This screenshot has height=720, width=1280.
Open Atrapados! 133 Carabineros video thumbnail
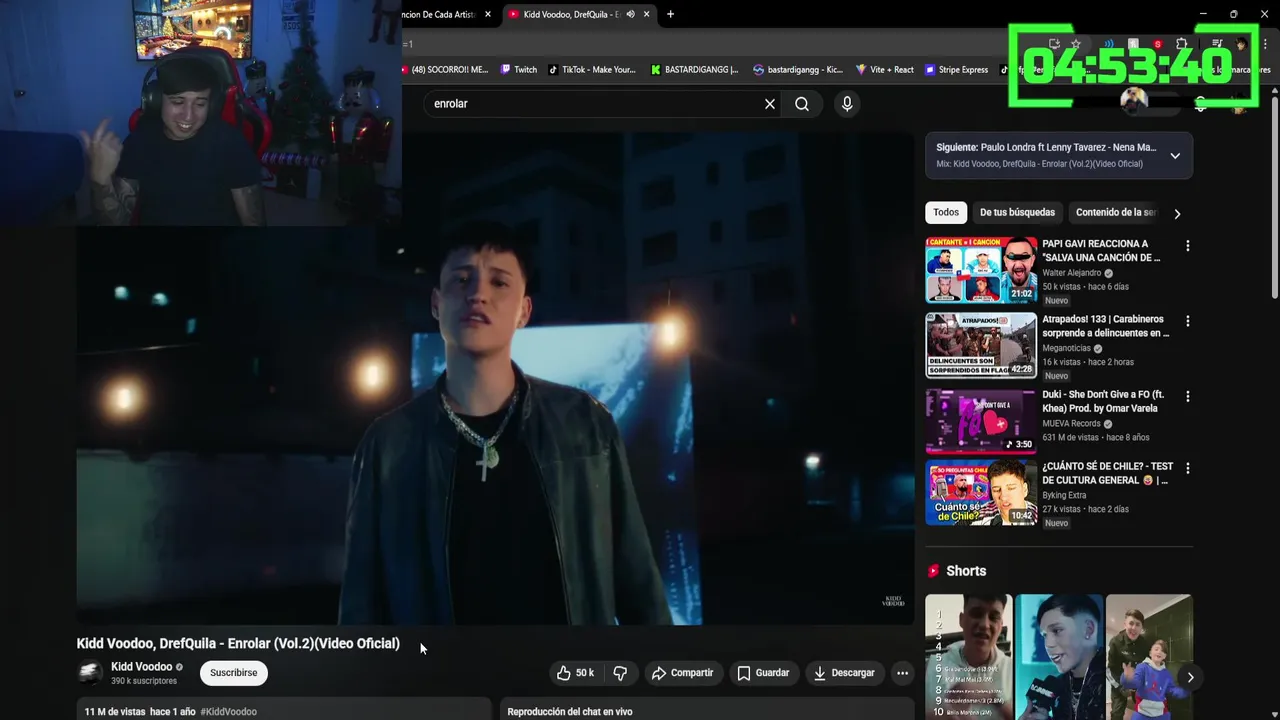coord(981,345)
